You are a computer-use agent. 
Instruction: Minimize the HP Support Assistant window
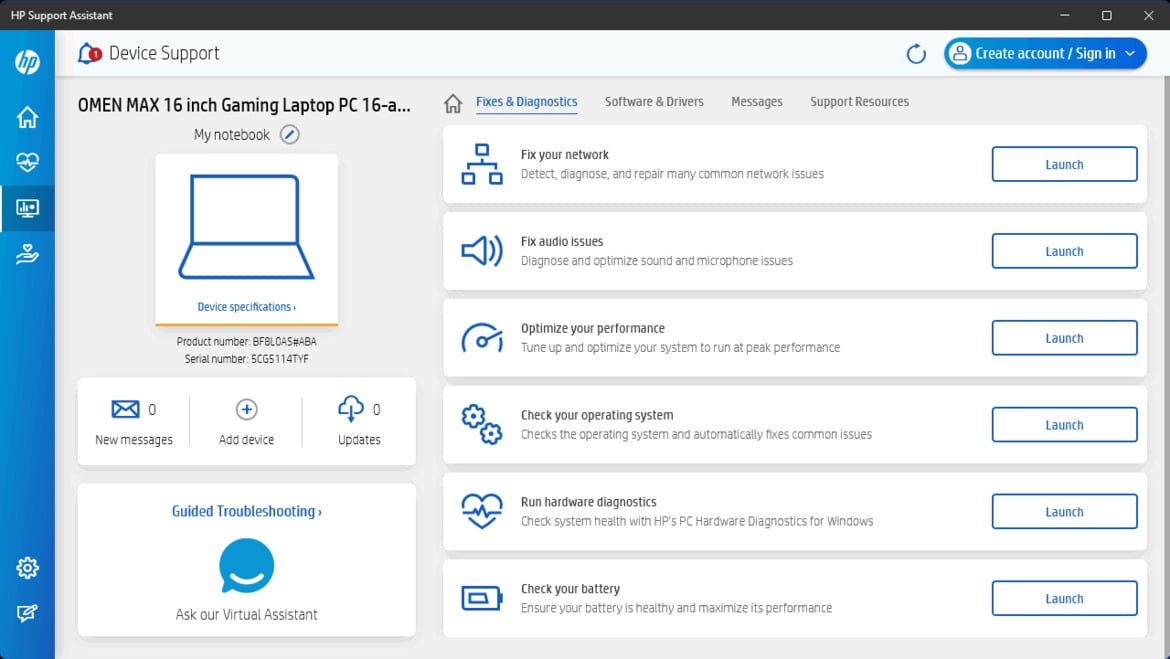1065,15
